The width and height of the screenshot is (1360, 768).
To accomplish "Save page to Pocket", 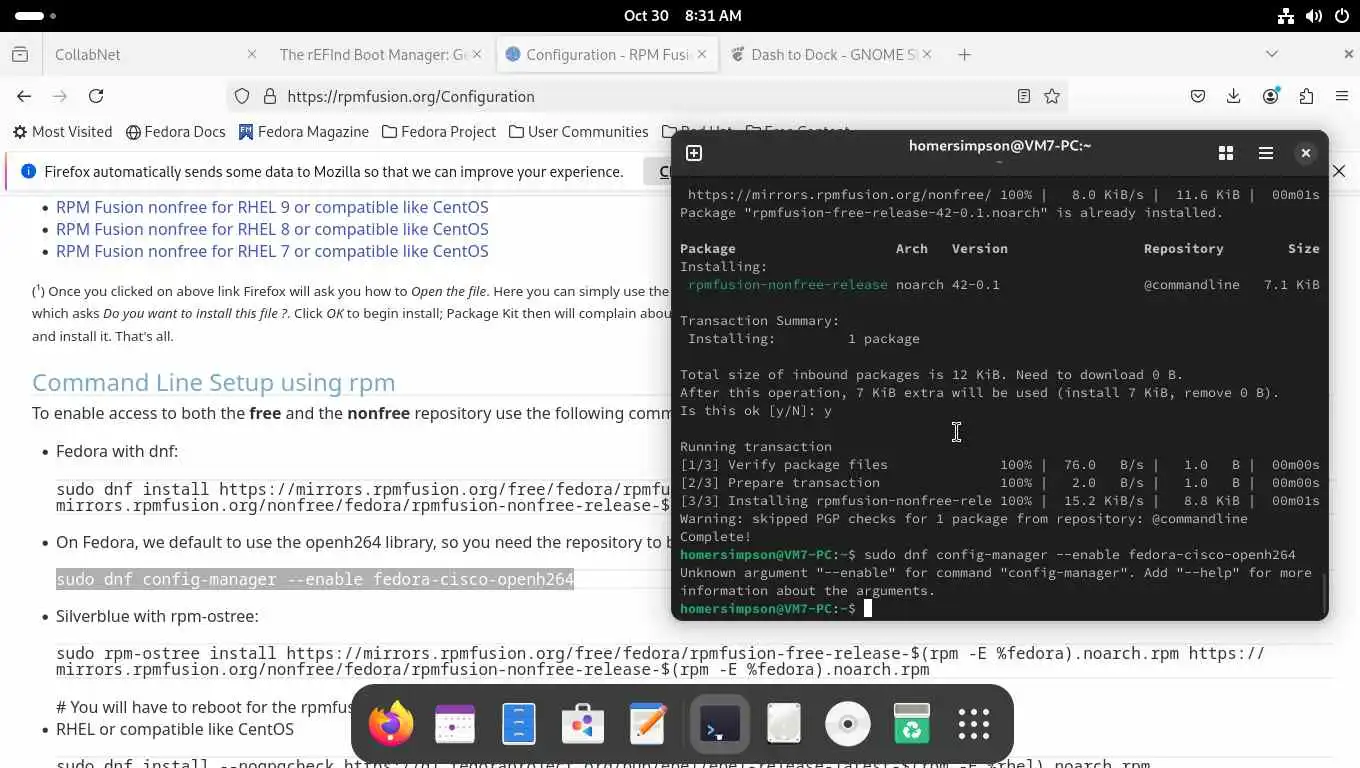I will click(1198, 96).
